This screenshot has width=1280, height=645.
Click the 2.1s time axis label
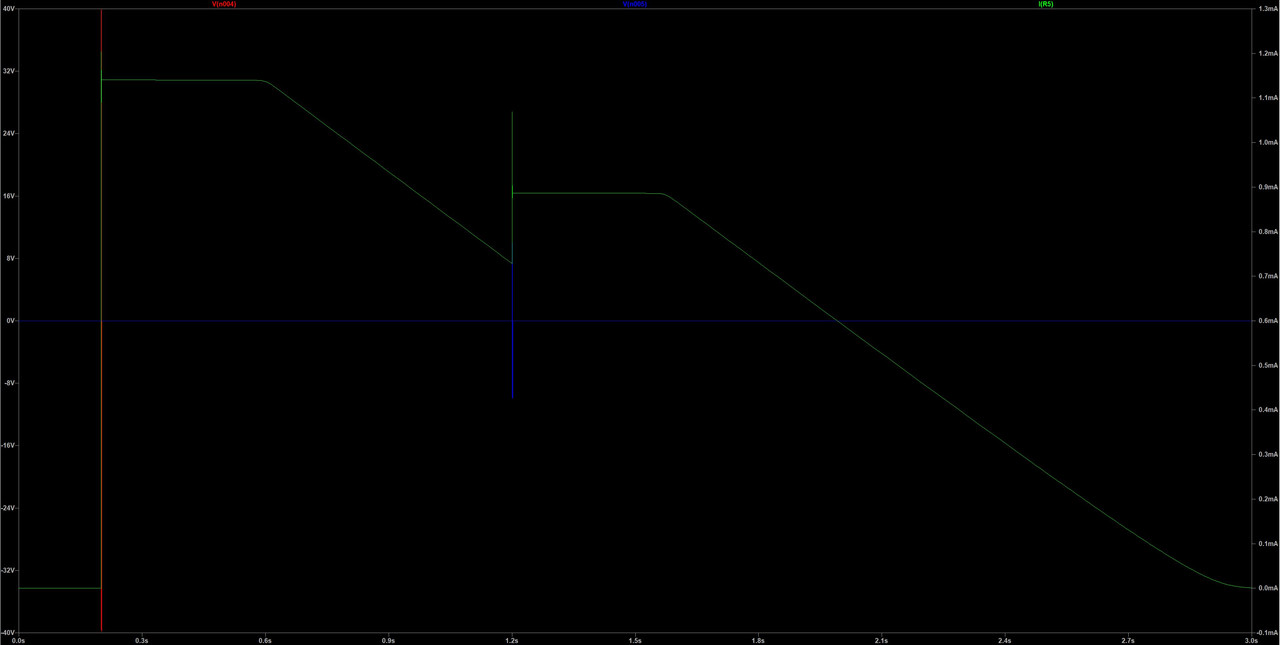[x=881, y=640]
